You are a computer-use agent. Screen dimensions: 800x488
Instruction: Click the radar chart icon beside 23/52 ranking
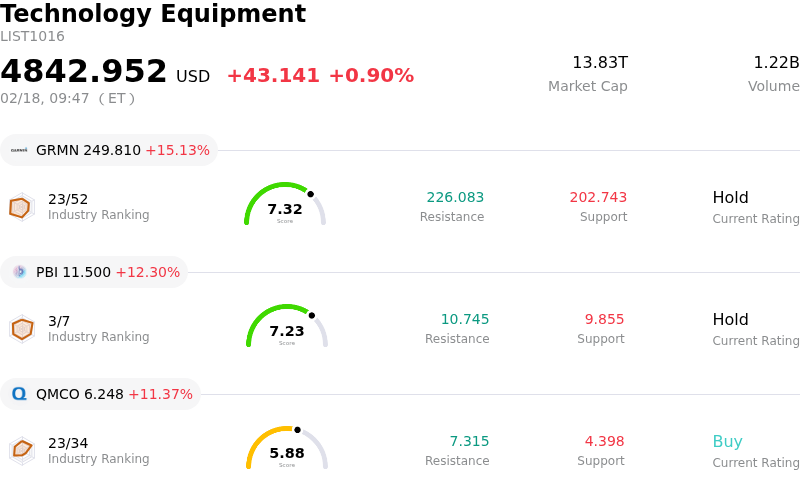(21, 207)
